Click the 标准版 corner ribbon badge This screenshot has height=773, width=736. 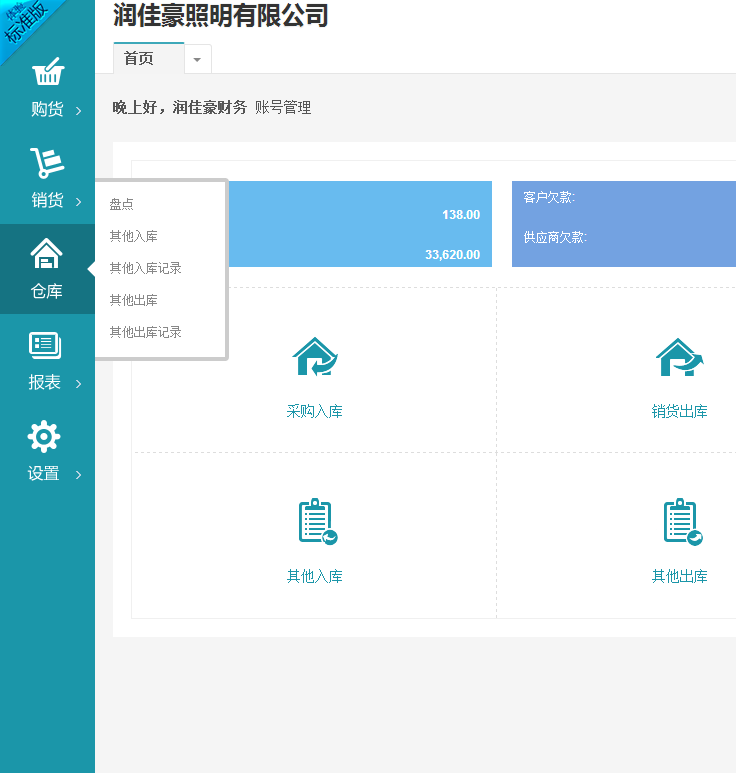[x=25, y=22]
